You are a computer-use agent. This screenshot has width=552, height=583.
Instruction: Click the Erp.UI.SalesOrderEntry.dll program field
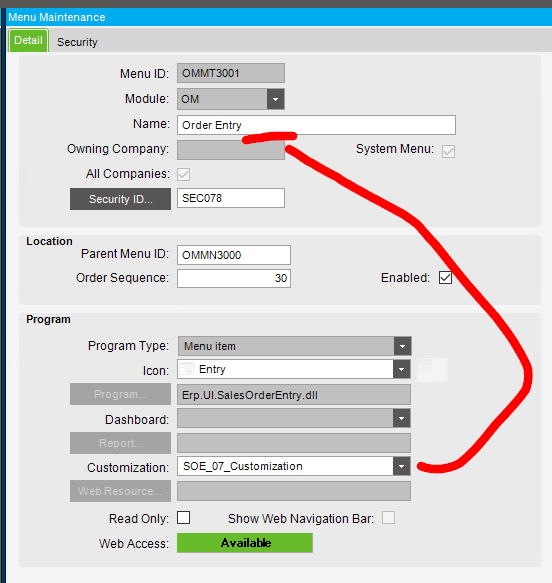tap(294, 395)
